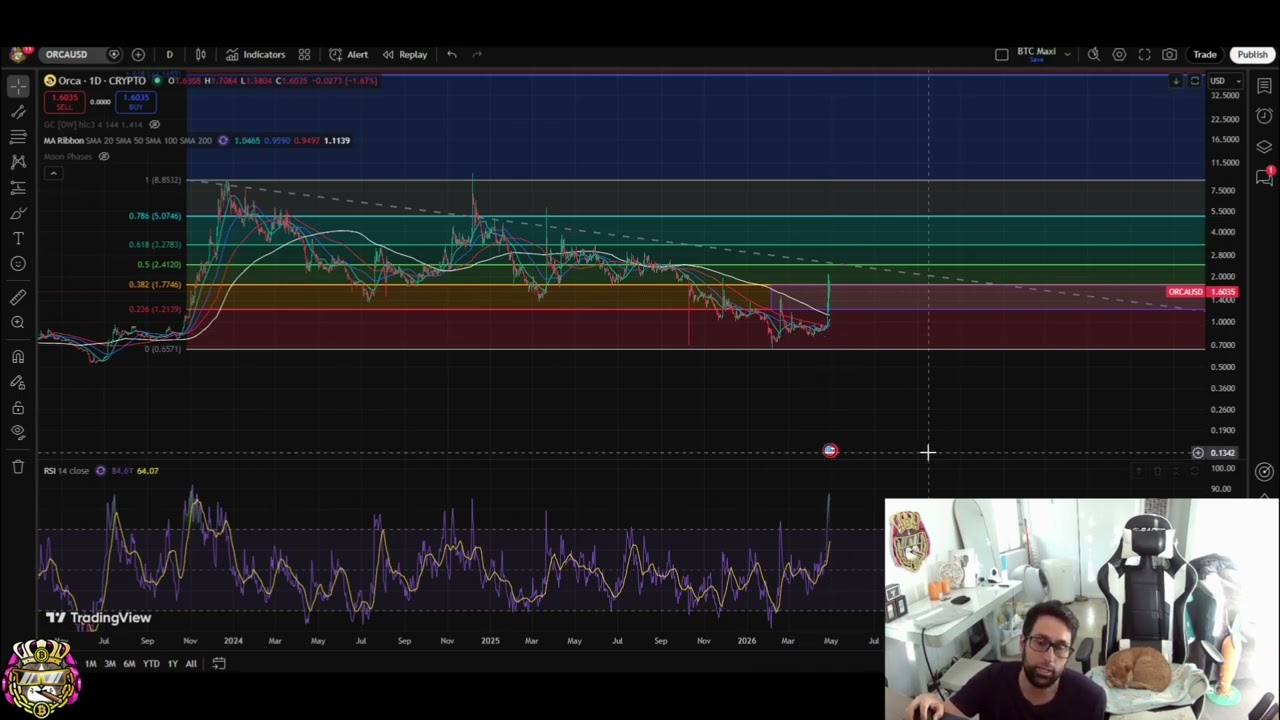1280x720 pixels.
Task: Toggle magnet mode for drawings
Action: [x=18, y=357]
